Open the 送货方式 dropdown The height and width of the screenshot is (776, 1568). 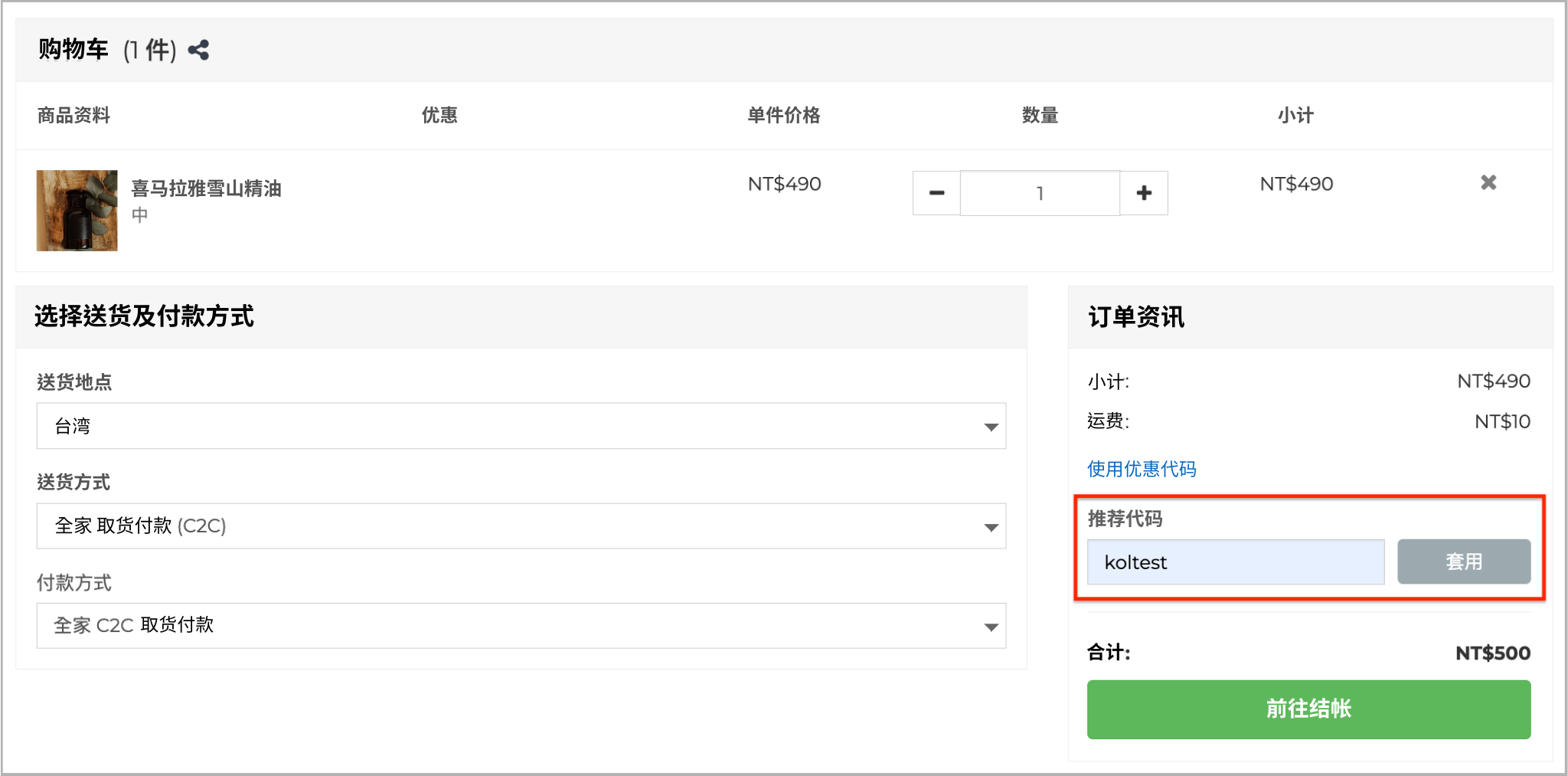pos(521,526)
